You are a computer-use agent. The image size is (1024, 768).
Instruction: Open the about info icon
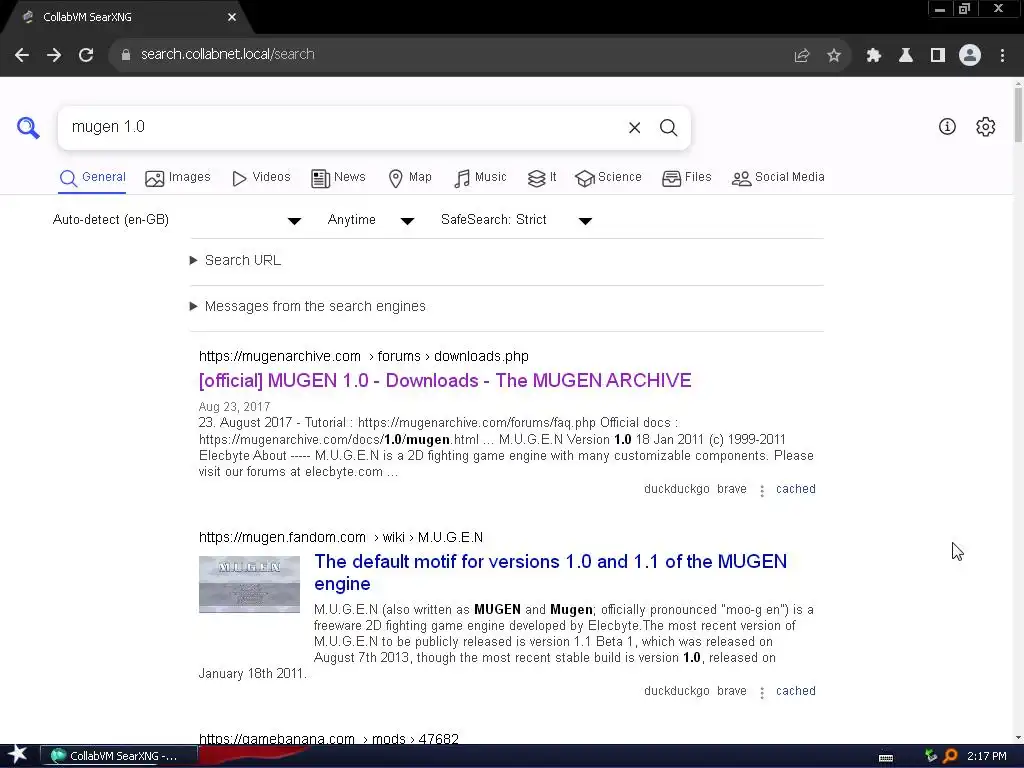pyautogui.click(x=947, y=127)
